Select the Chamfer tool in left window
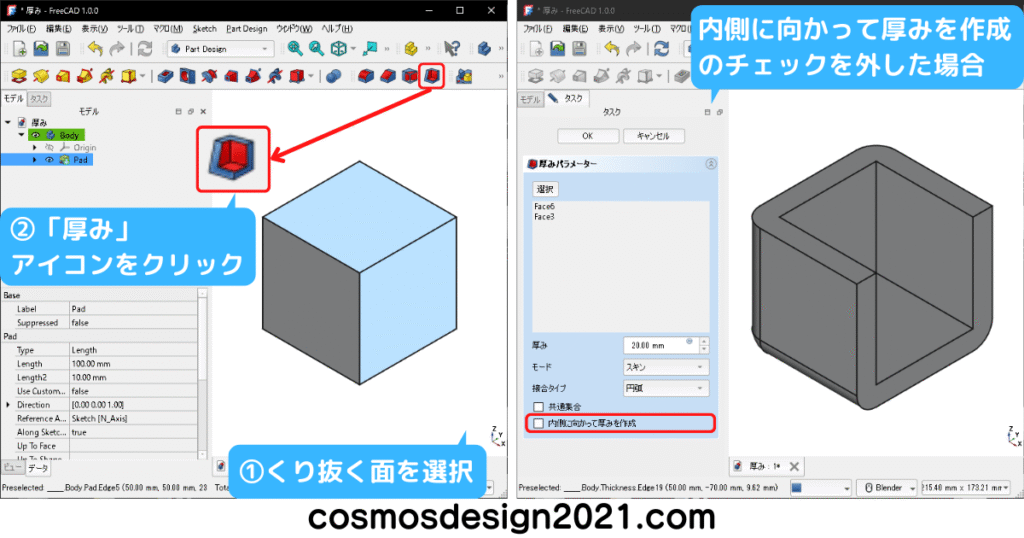The image size is (1024, 538). tap(388, 76)
